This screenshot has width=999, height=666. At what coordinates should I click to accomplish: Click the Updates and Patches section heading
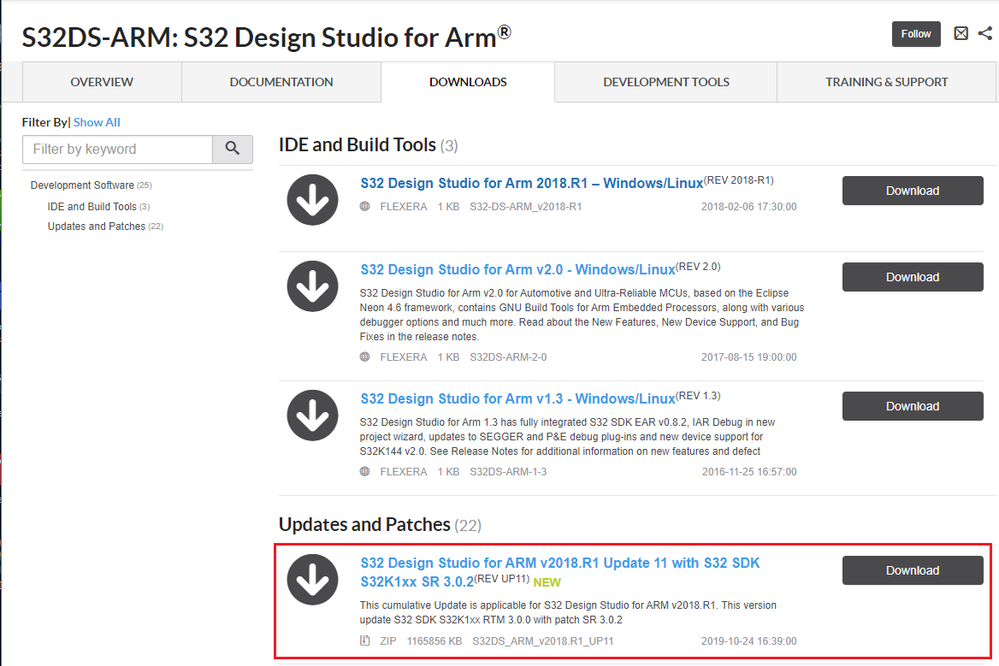pos(364,525)
